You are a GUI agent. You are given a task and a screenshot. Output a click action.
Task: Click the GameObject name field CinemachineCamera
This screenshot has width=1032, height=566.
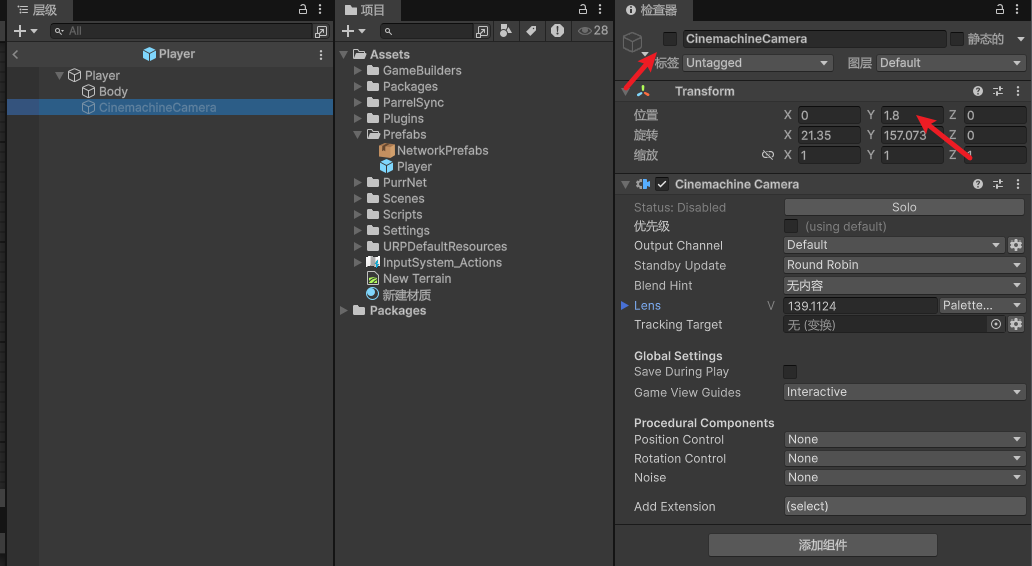tap(814, 39)
